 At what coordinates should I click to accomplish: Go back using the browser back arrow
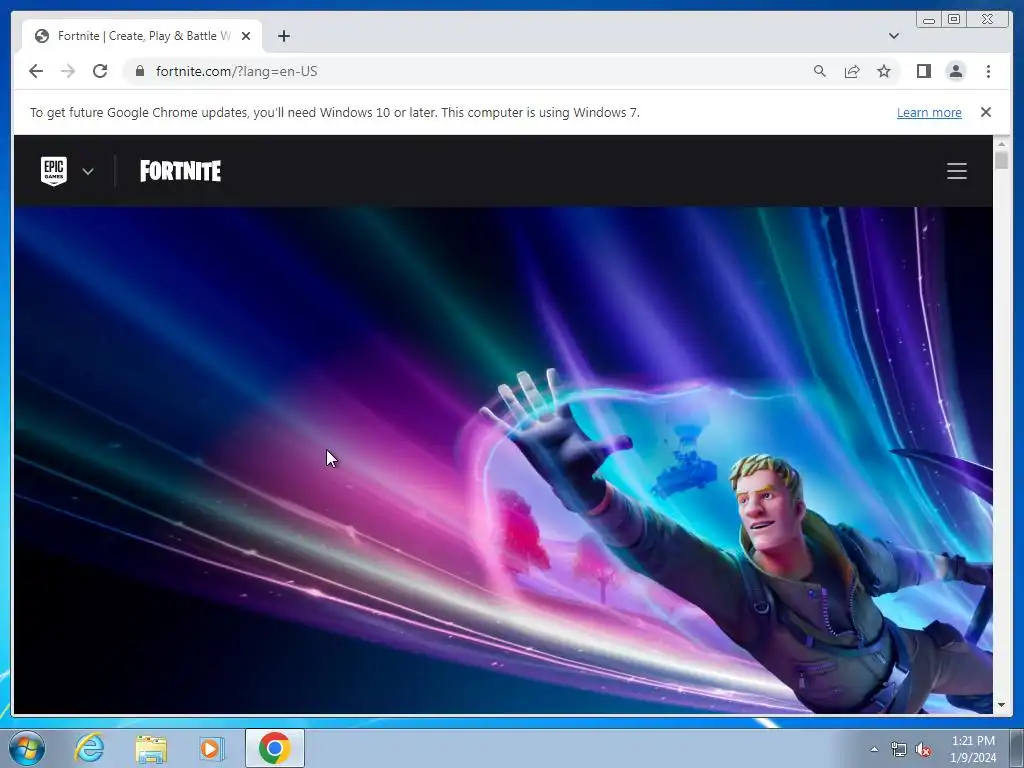point(36,71)
